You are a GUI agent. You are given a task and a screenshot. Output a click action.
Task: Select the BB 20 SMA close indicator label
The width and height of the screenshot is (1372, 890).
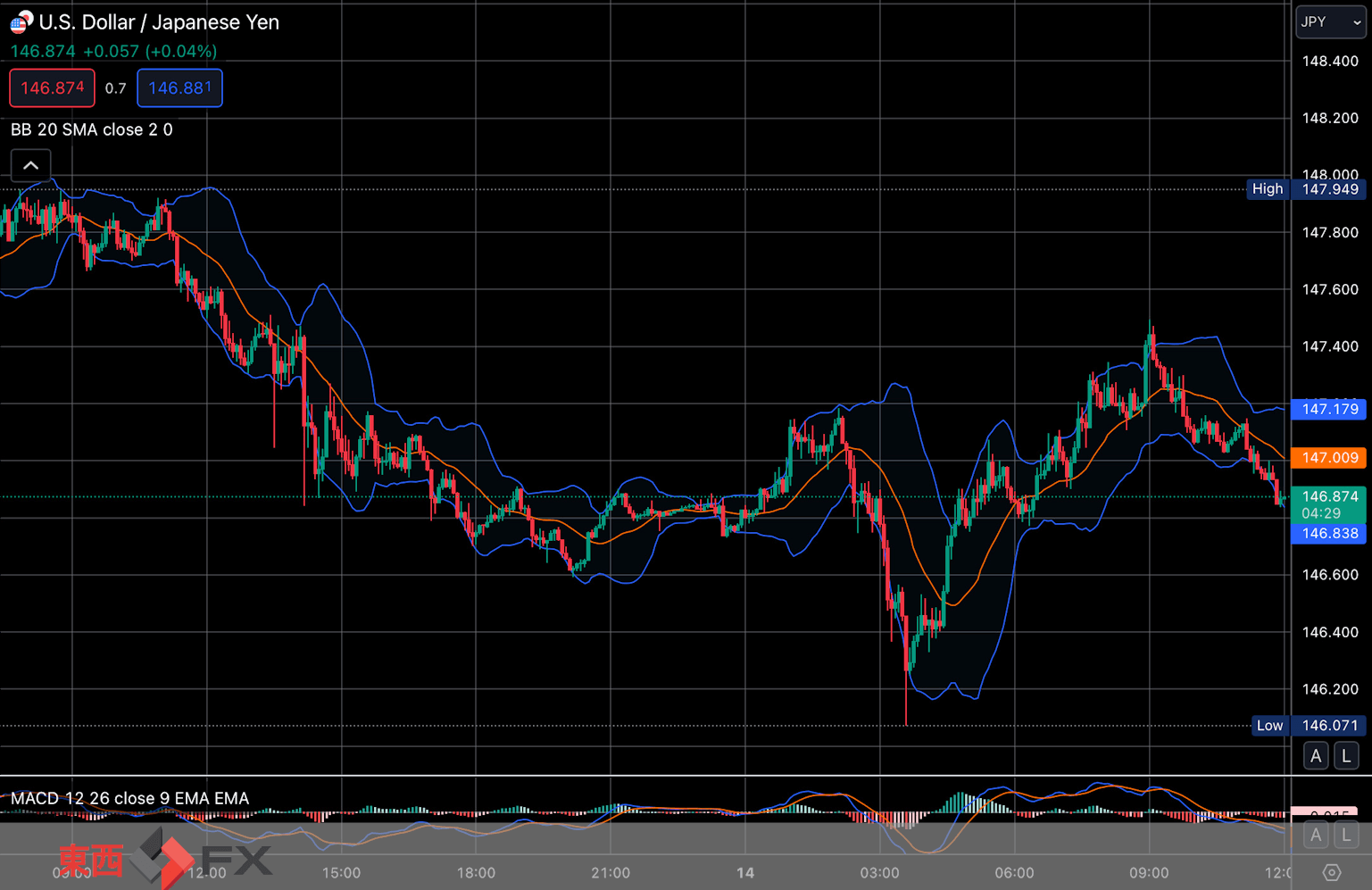(x=92, y=129)
